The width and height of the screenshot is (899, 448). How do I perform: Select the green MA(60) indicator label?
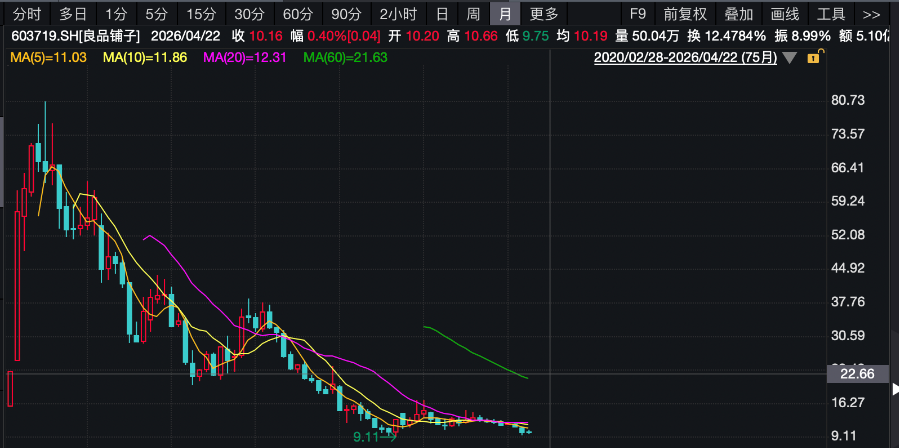coord(345,57)
